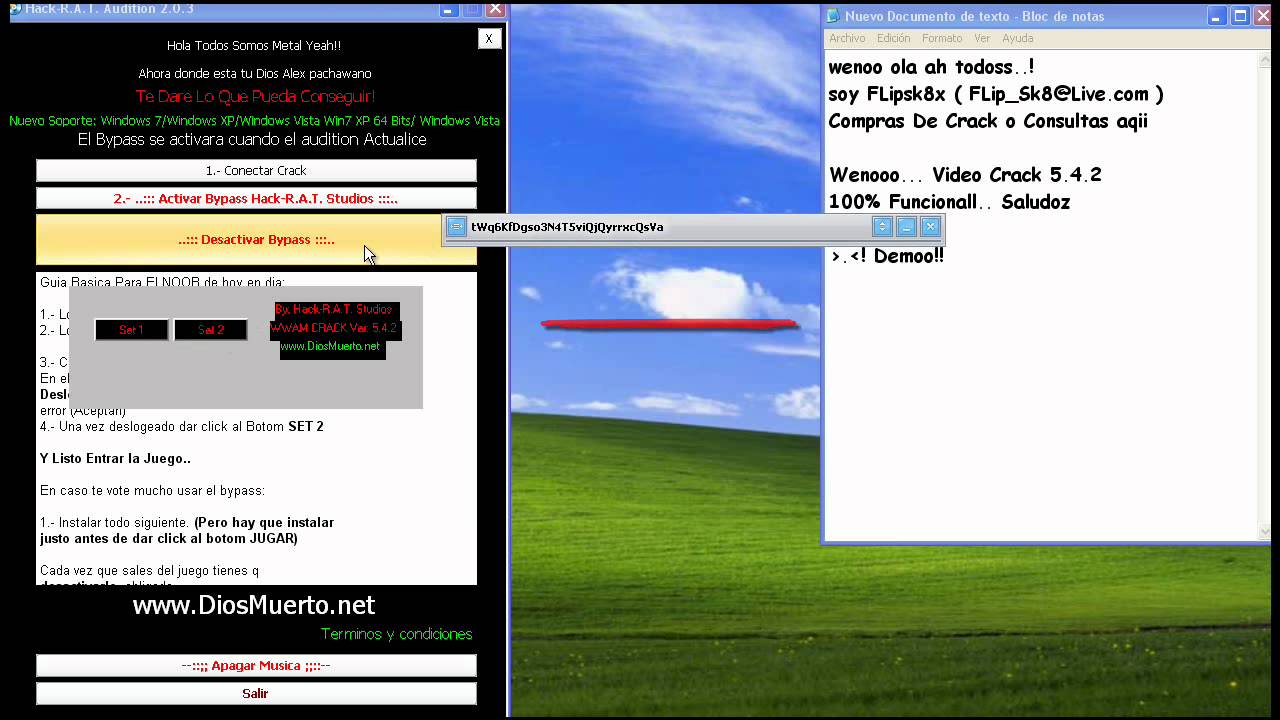Click the 'Te Dare Lo Que Pueda Conseguir!' text
Viewport: 1280px width, 720px height.
[x=255, y=97]
